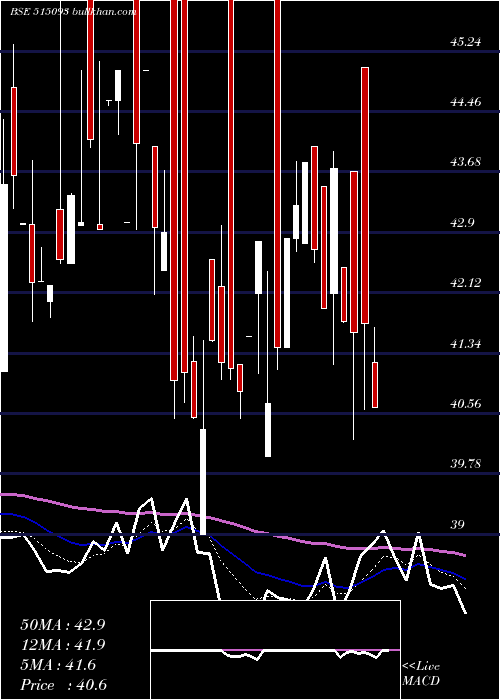Click the 45.24 price axis label

(466, 42)
